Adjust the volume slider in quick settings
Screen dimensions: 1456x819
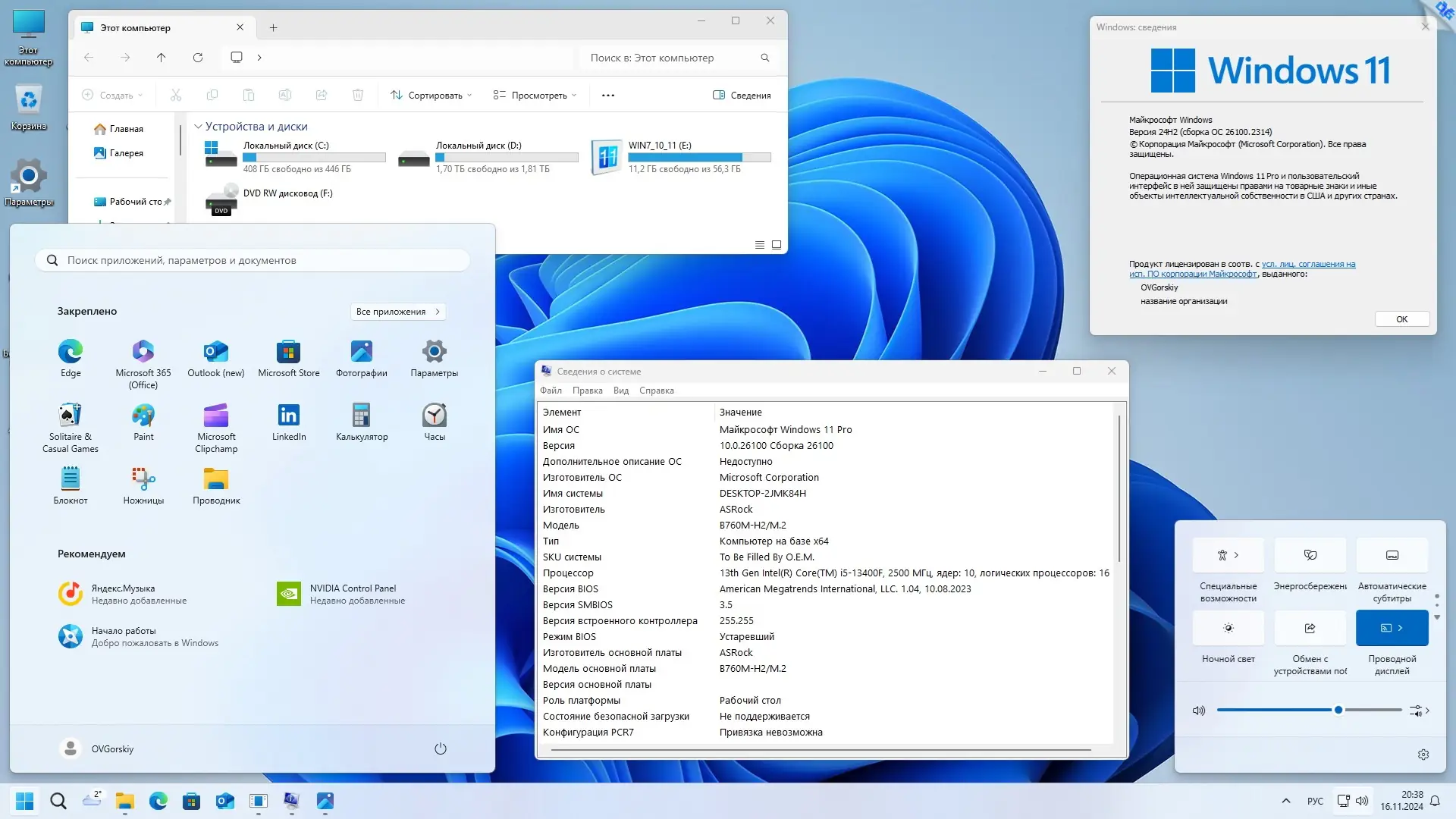point(1337,710)
